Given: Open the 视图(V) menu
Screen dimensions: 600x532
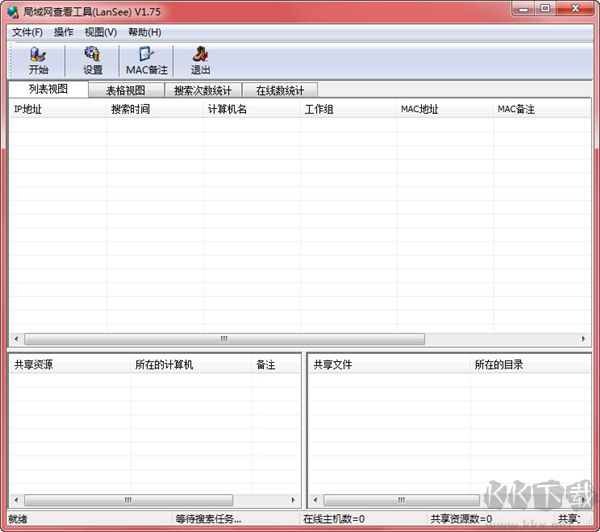Looking at the screenshot, I should 101,33.
